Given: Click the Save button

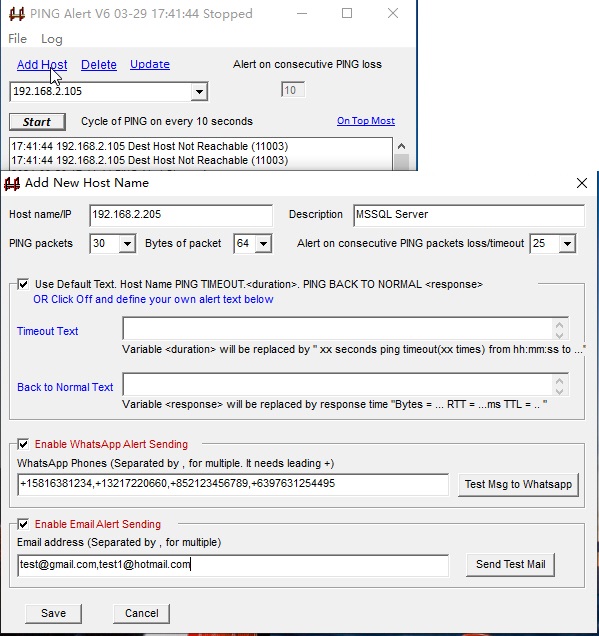Looking at the screenshot, I should click(x=53, y=614).
